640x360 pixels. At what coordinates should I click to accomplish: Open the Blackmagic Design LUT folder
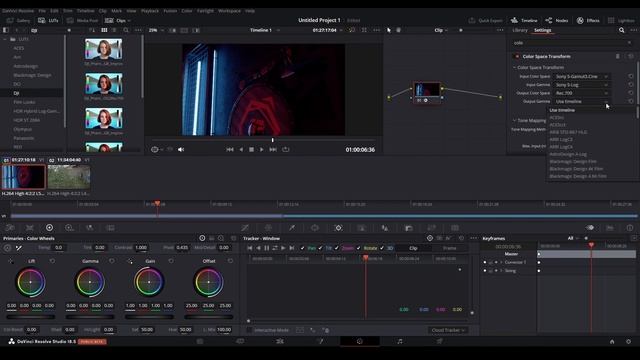pos(32,75)
